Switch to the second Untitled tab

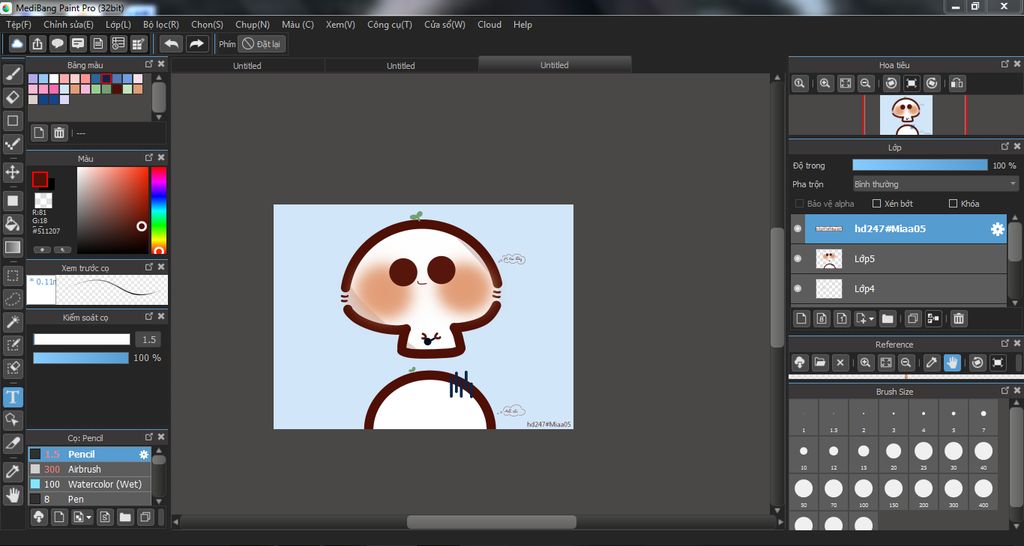click(401, 65)
